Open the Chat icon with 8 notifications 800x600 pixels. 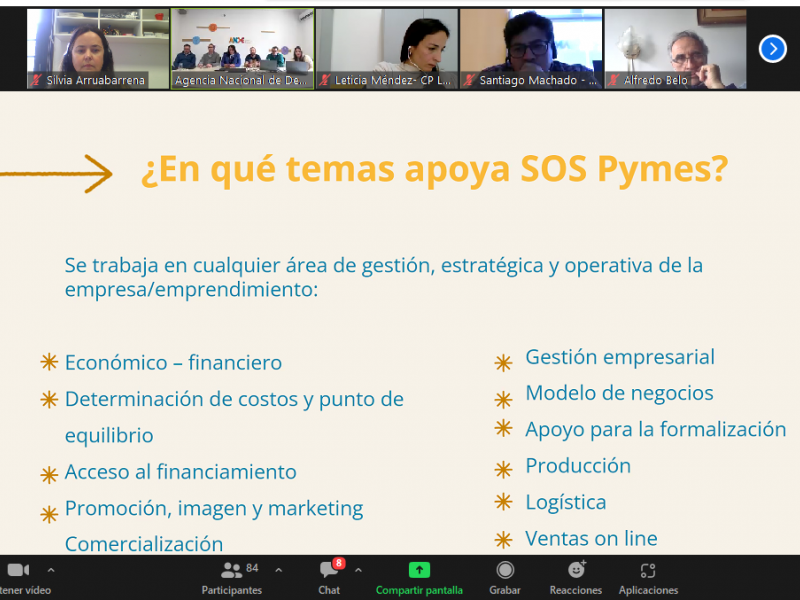(329, 570)
